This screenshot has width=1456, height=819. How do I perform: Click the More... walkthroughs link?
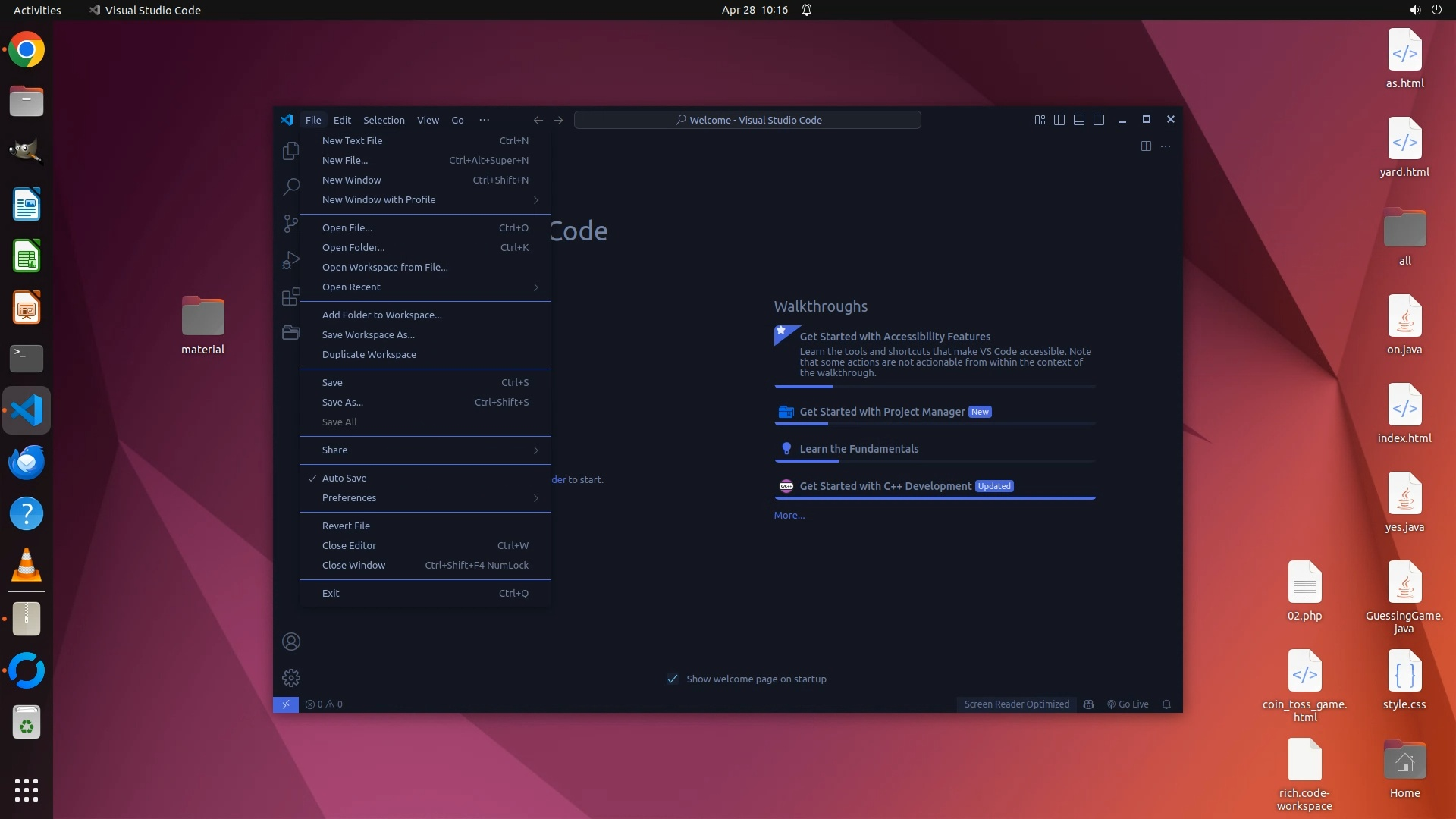click(x=789, y=515)
